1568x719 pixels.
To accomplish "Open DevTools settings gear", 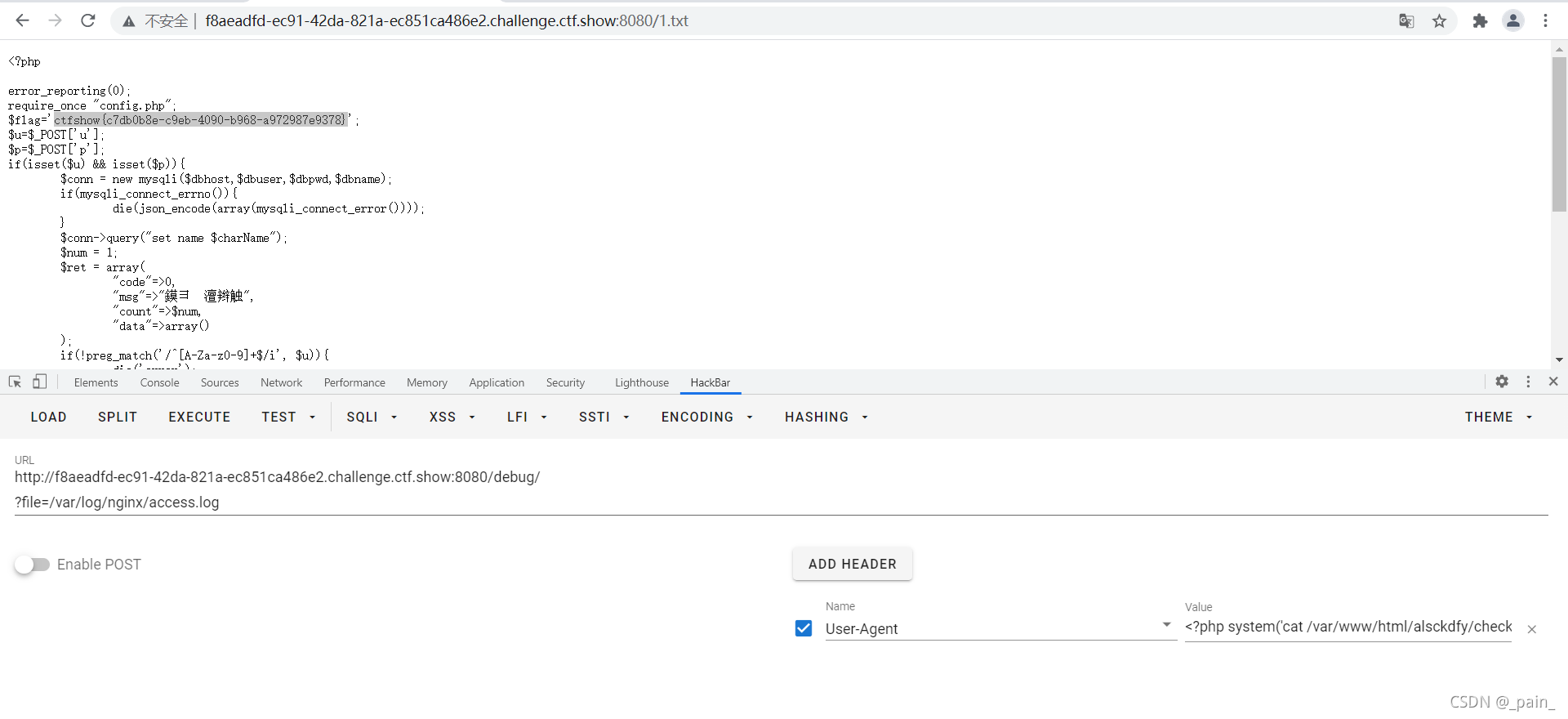I will [1502, 382].
